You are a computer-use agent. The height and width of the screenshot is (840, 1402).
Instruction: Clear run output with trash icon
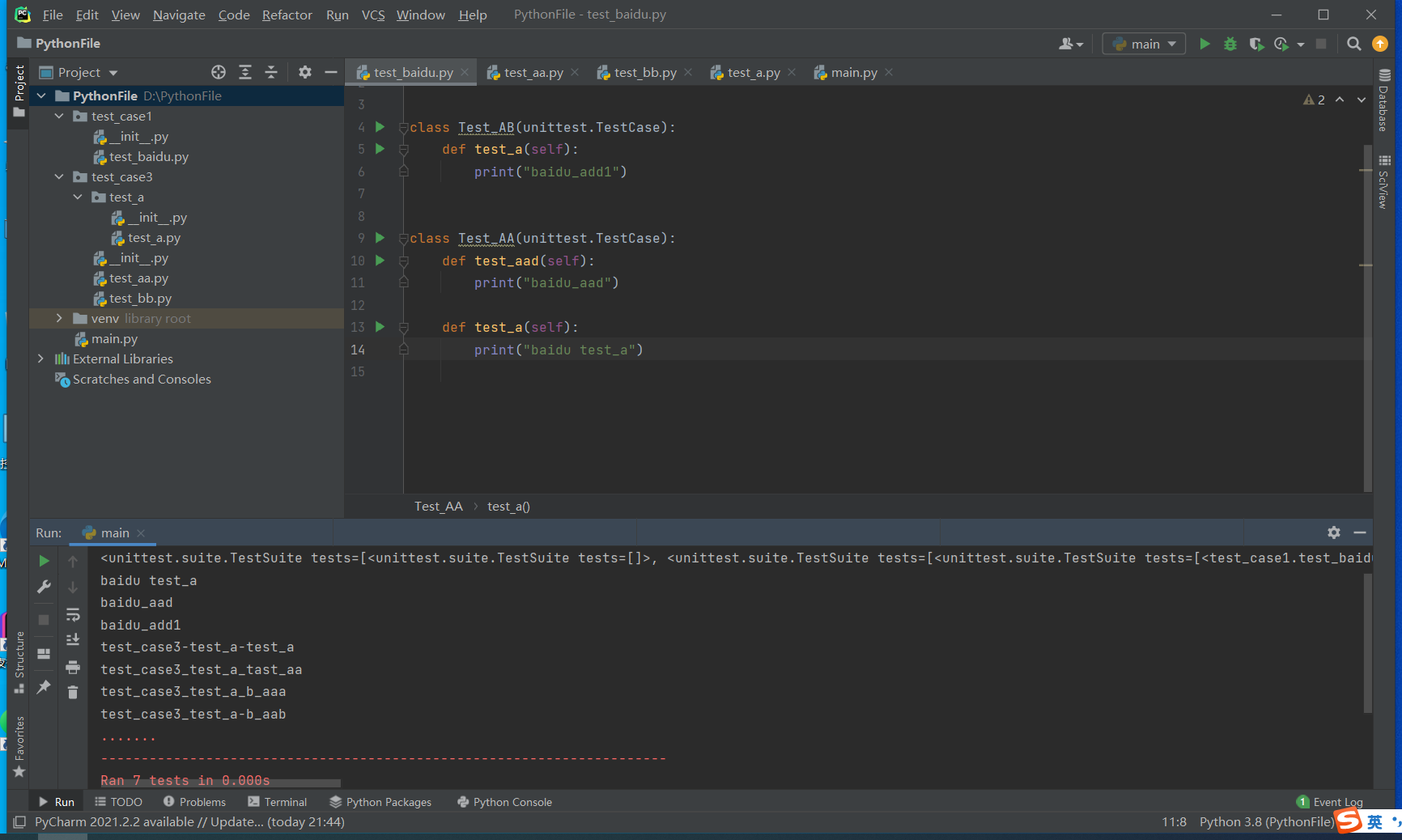click(73, 692)
